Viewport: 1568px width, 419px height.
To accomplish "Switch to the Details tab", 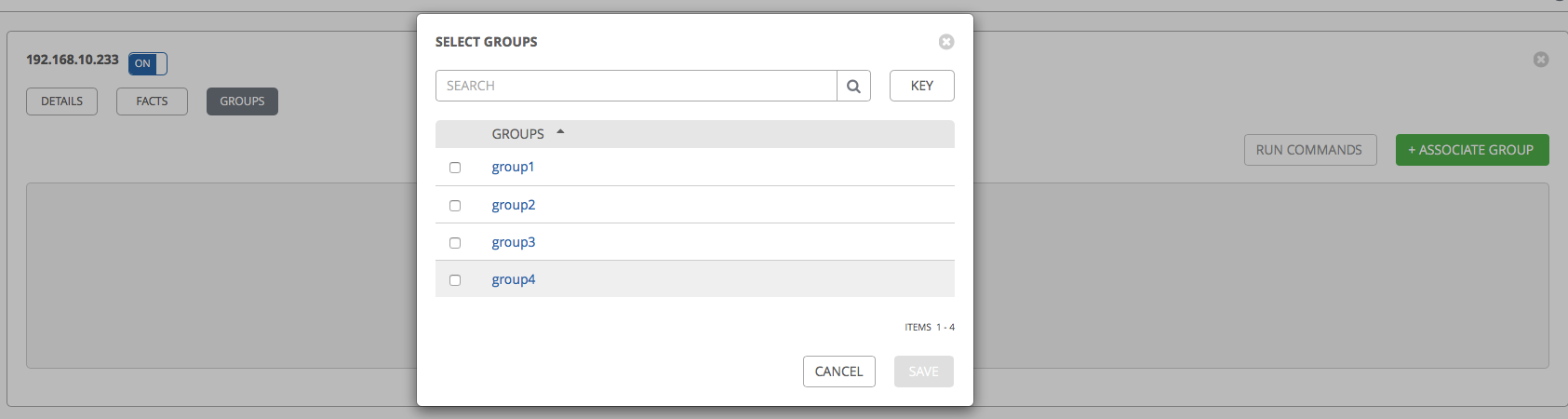I will coord(61,101).
